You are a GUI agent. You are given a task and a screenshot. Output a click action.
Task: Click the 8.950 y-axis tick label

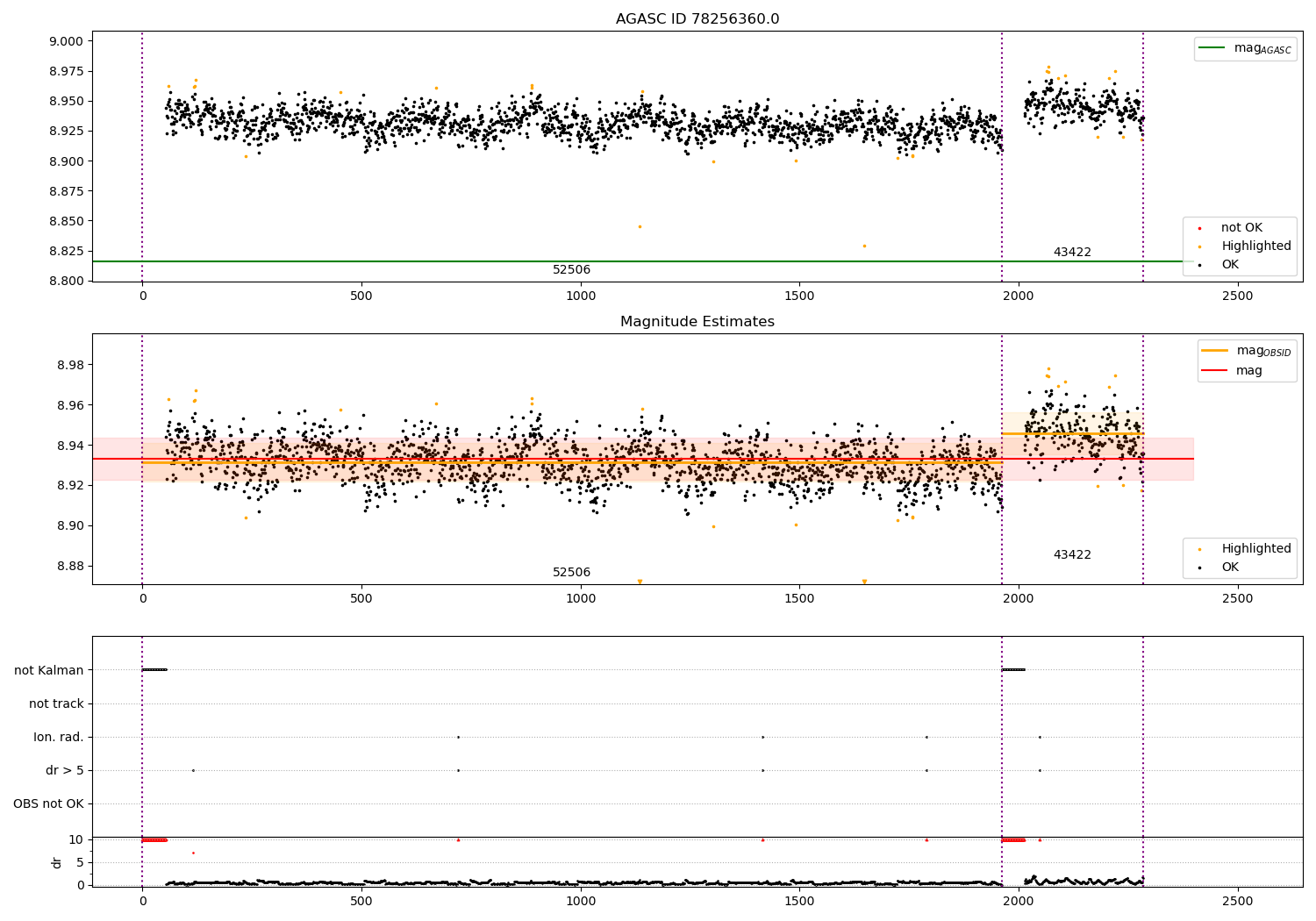coord(66,102)
